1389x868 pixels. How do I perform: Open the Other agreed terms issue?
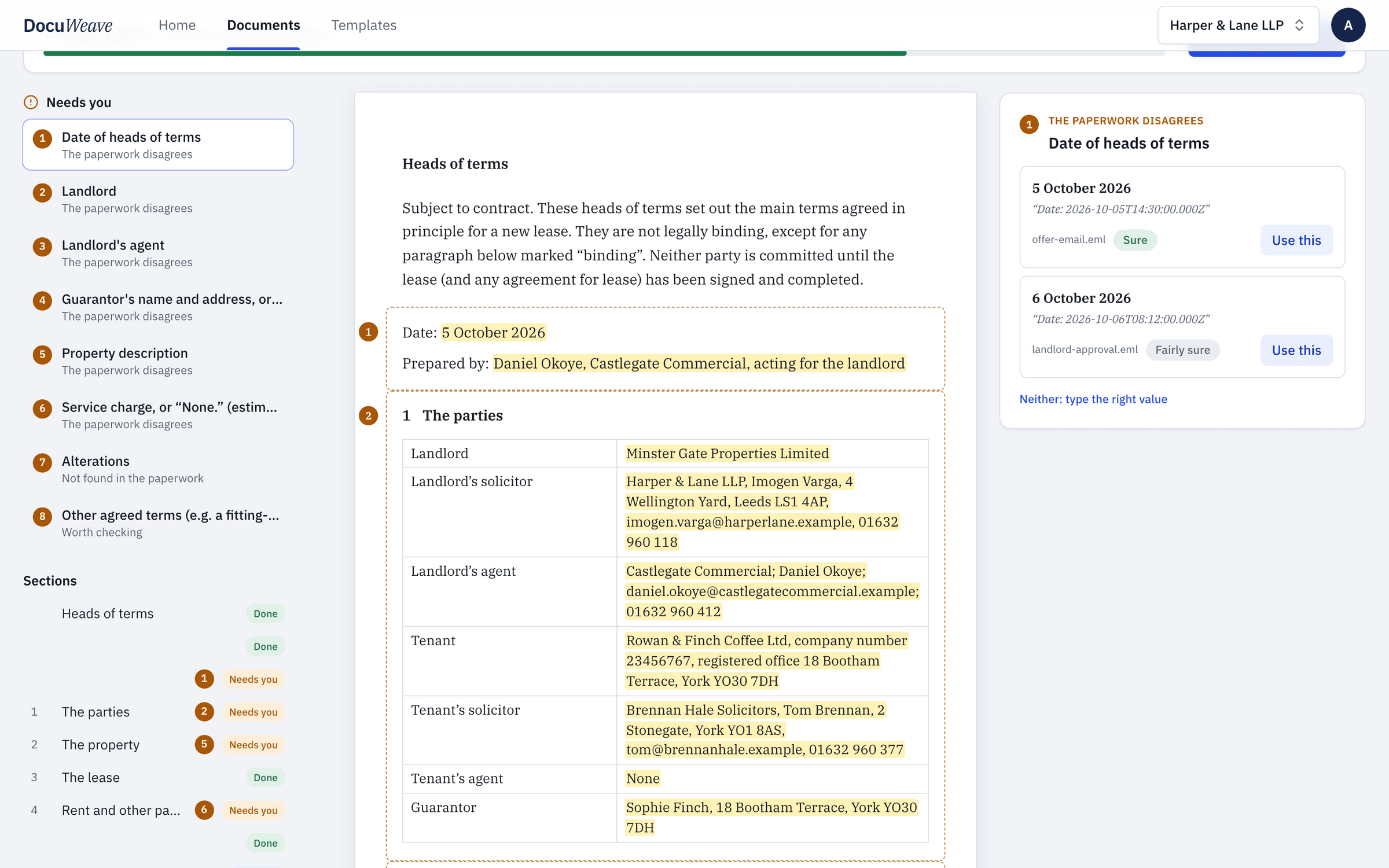pos(158,523)
